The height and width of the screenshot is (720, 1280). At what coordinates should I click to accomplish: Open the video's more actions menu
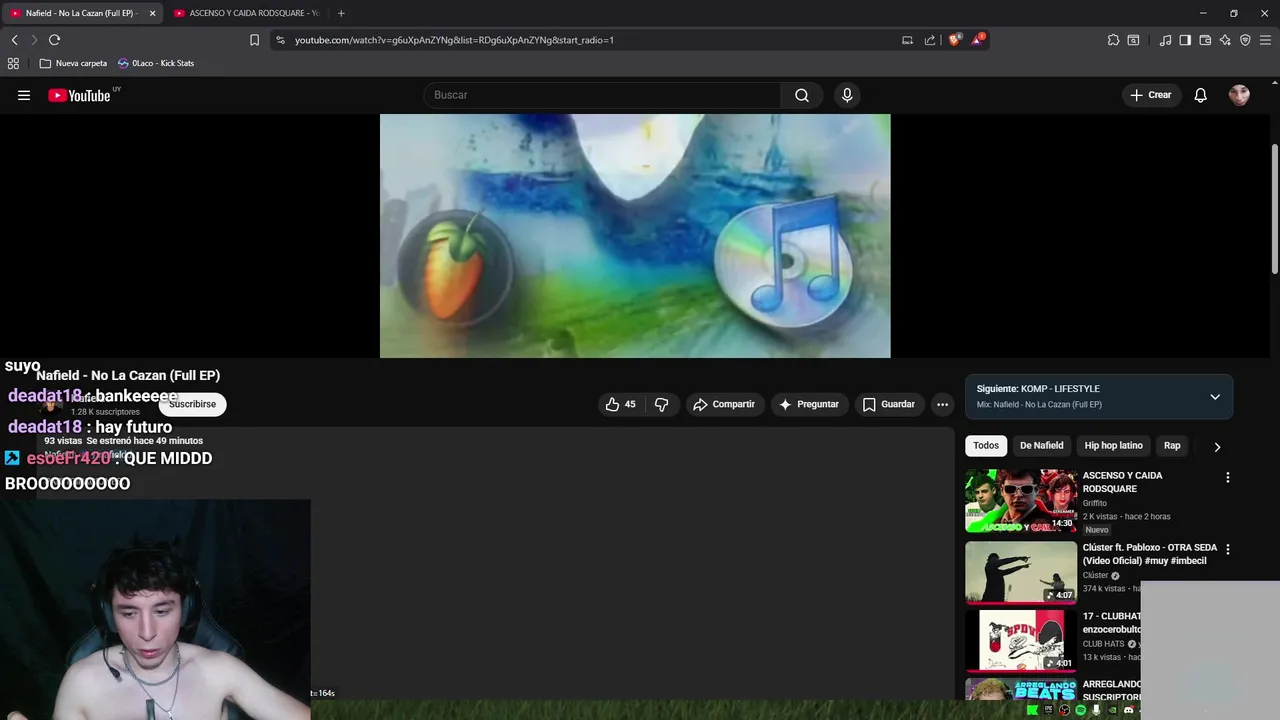coord(942,404)
